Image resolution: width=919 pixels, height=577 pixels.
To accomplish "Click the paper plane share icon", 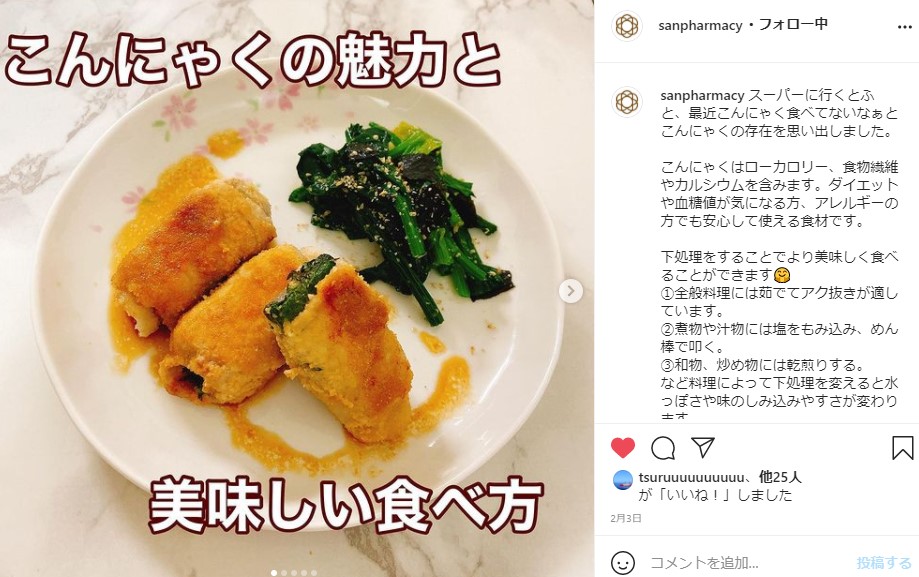I will point(702,447).
